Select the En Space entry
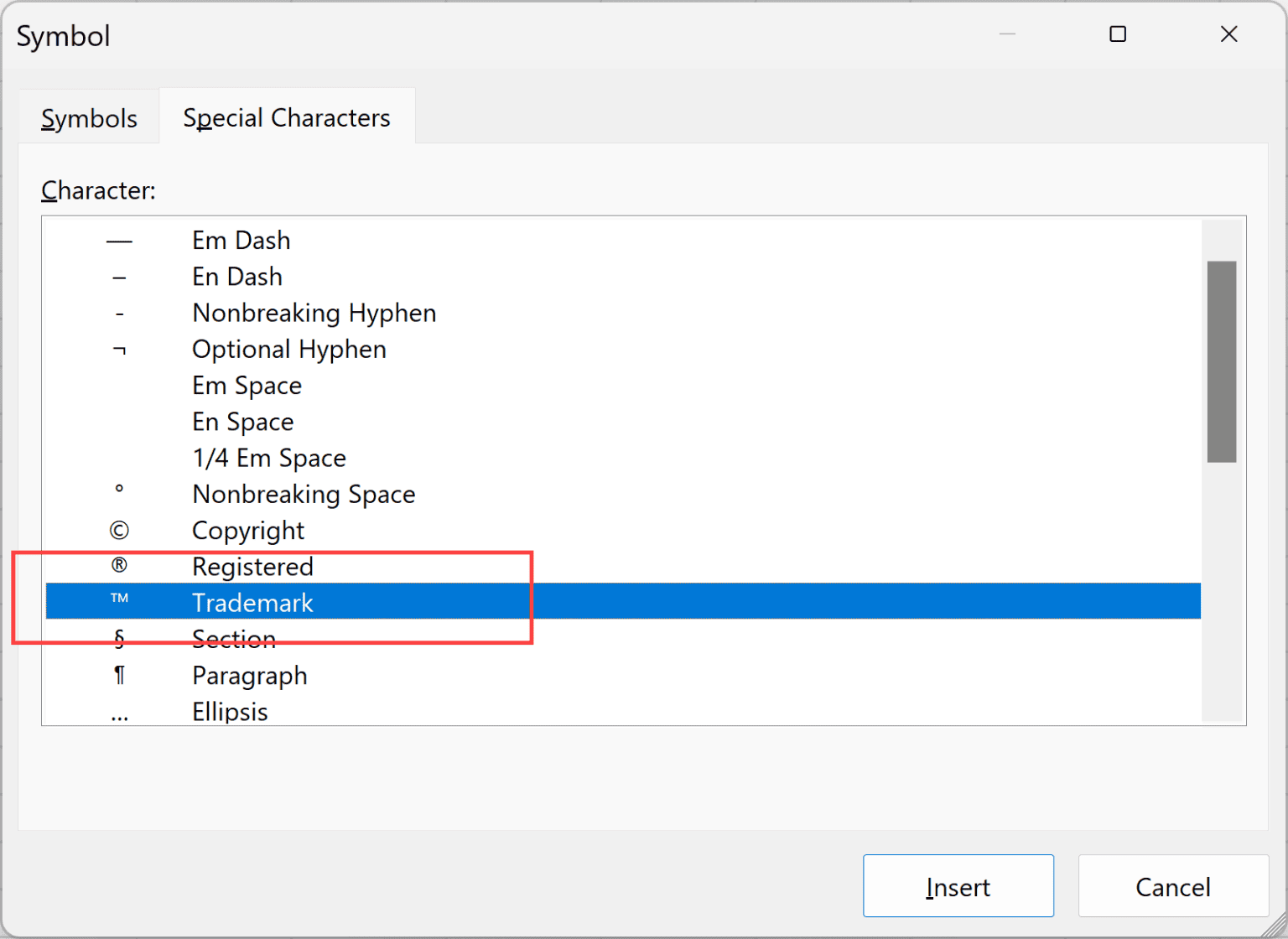The height and width of the screenshot is (939, 1288). tap(242, 421)
